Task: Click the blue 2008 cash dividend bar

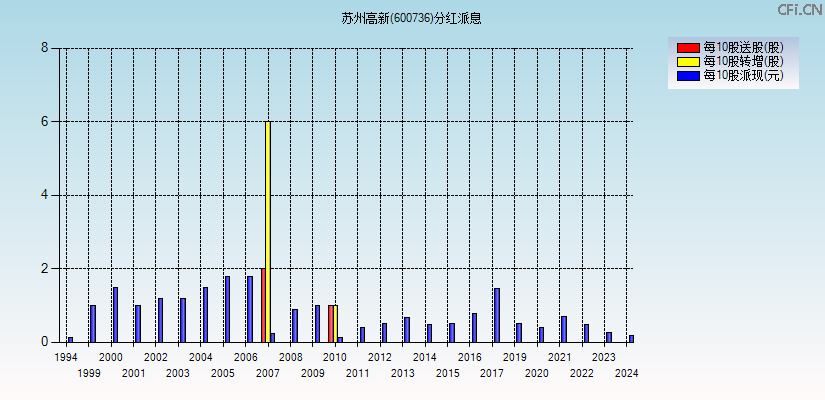Action: tap(295, 326)
